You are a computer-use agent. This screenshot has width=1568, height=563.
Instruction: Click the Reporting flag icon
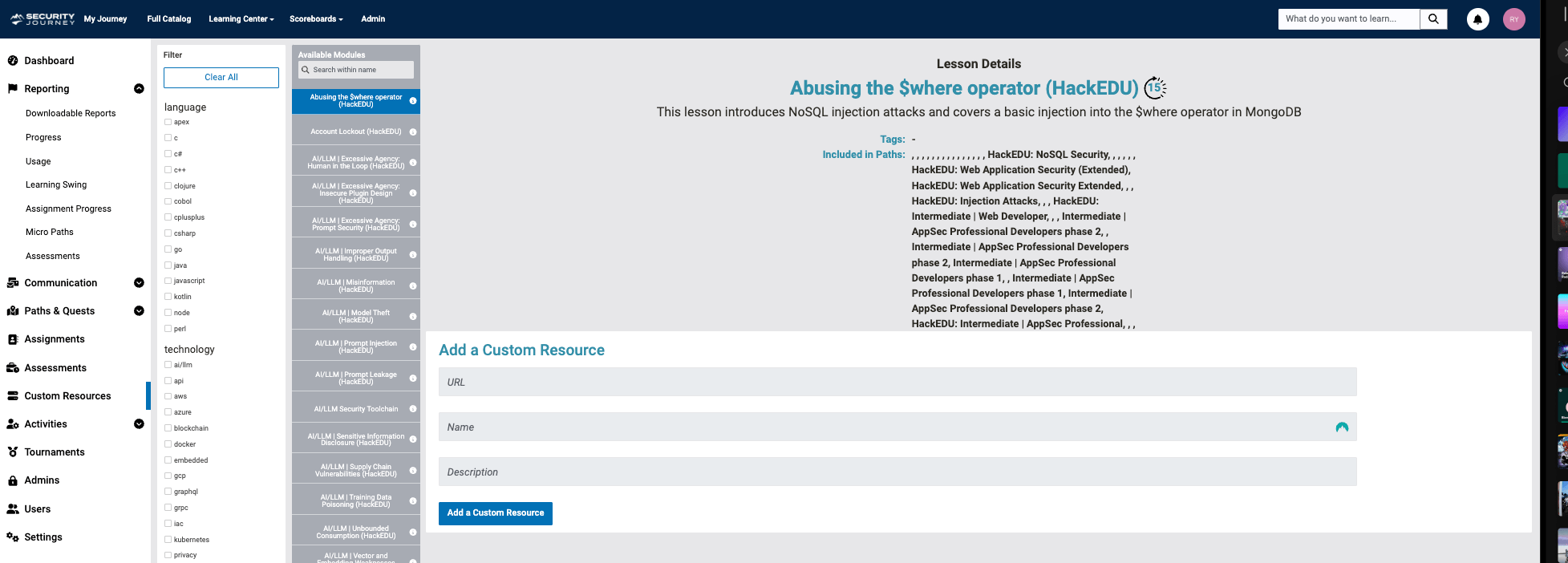(x=13, y=88)
